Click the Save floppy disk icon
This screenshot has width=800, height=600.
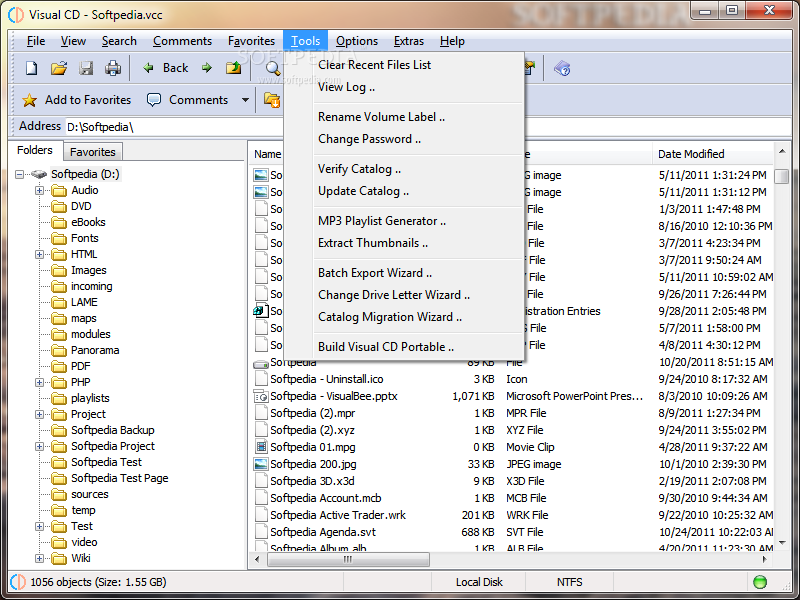[86, 68]
